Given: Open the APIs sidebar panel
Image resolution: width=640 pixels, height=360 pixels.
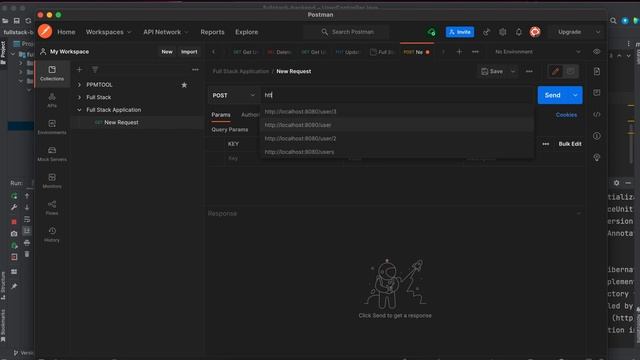Looking at the screenshot, I should (x=52, y=100).
